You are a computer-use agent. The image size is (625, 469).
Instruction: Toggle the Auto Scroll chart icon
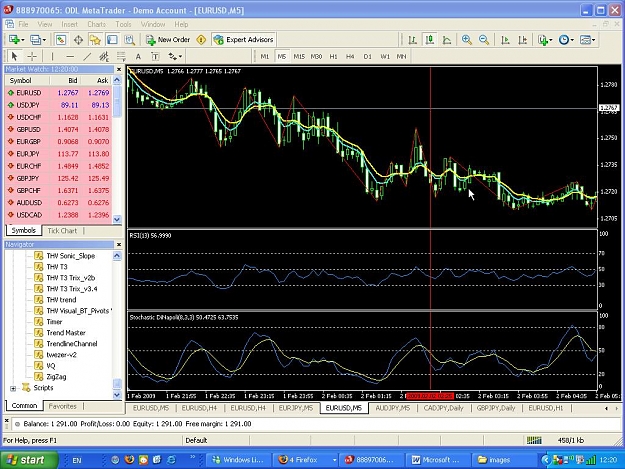click(x=505, y=39)
